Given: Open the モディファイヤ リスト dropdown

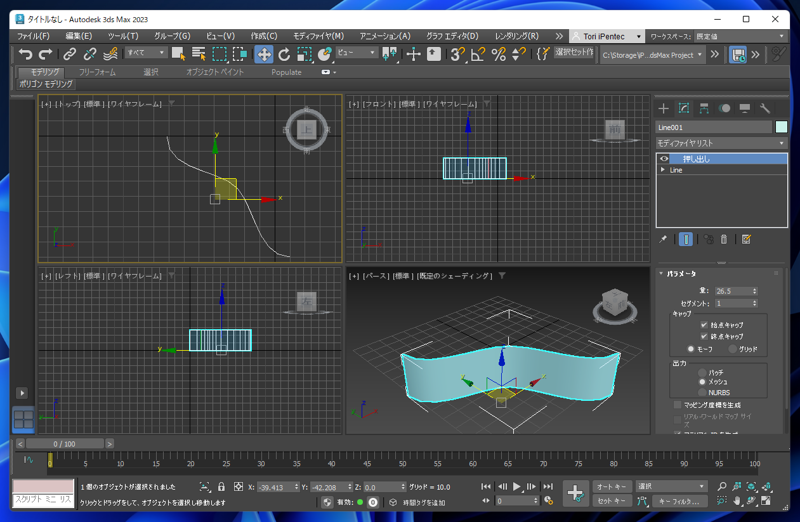Looking at the screenshot, I should pos(721,143).
